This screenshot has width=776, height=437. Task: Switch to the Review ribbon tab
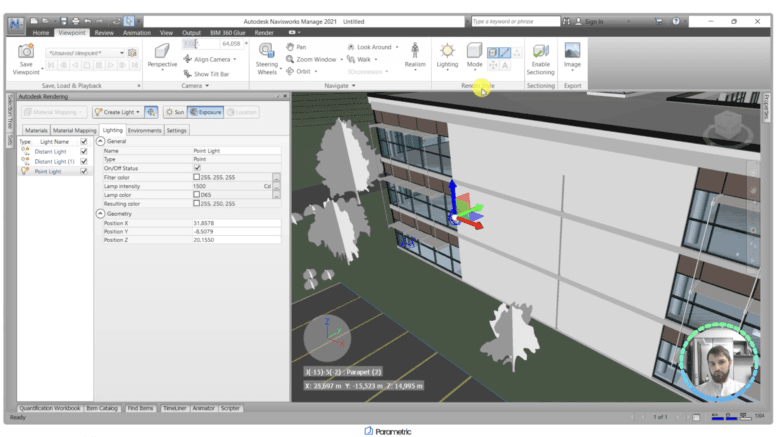click(x=104, y=33)
